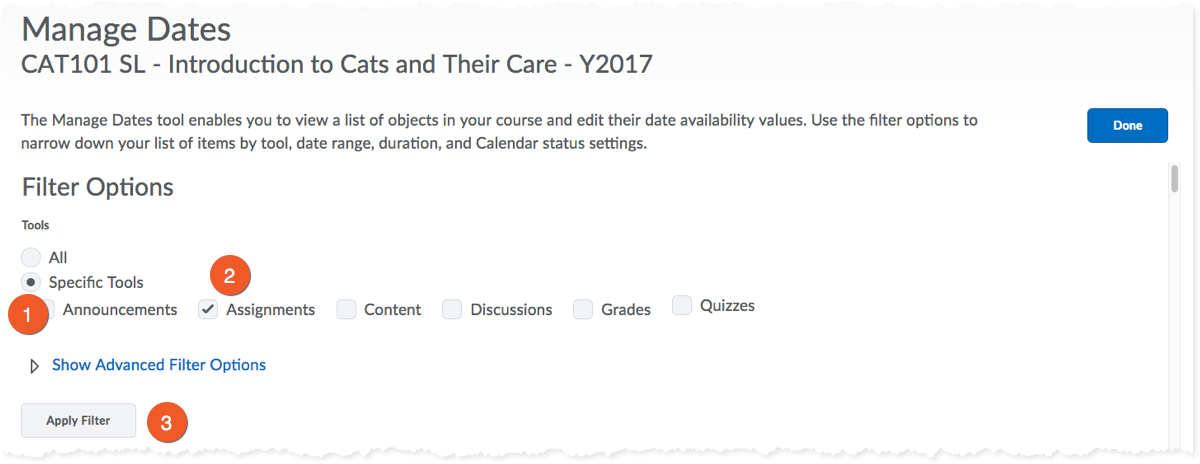The height and width of the screenshot is (464, 1200).
Task: Click the CAT101 SL course title
Action: pos(336,66)
